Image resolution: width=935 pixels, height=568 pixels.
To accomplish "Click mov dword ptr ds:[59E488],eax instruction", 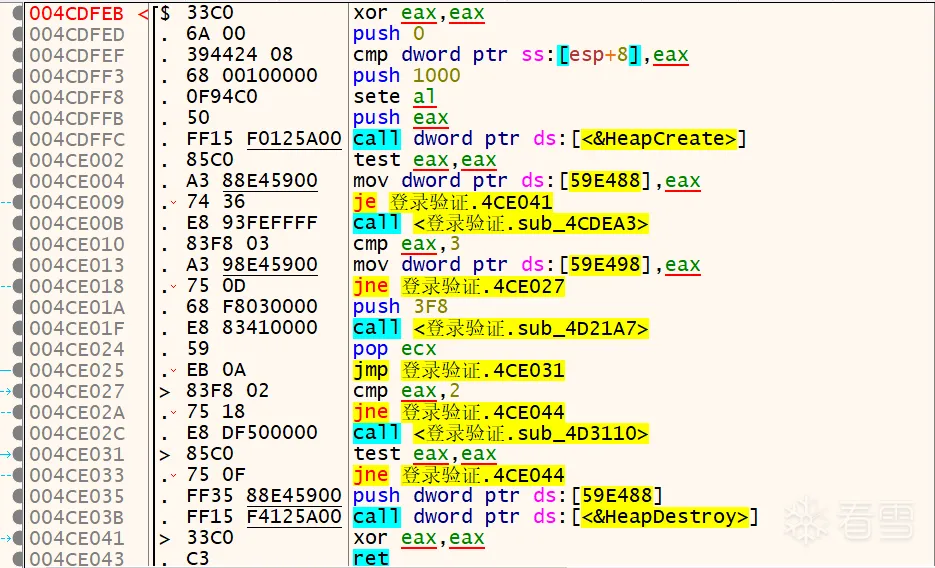I will tap(527, 181).
